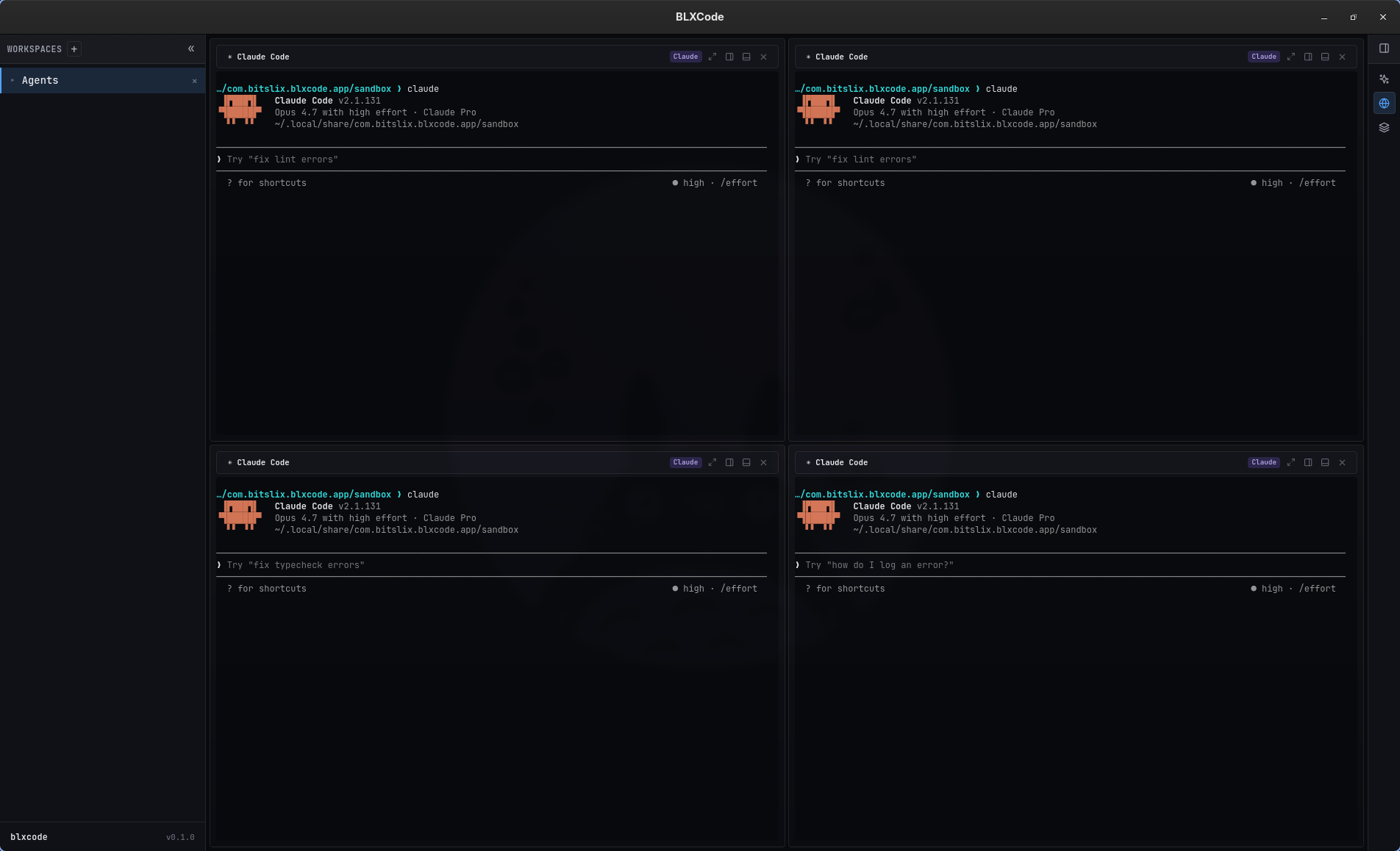1400x851 pixels.
Task: Select the top-right pane's Claude Code title
Action: (x=841, y=57)
